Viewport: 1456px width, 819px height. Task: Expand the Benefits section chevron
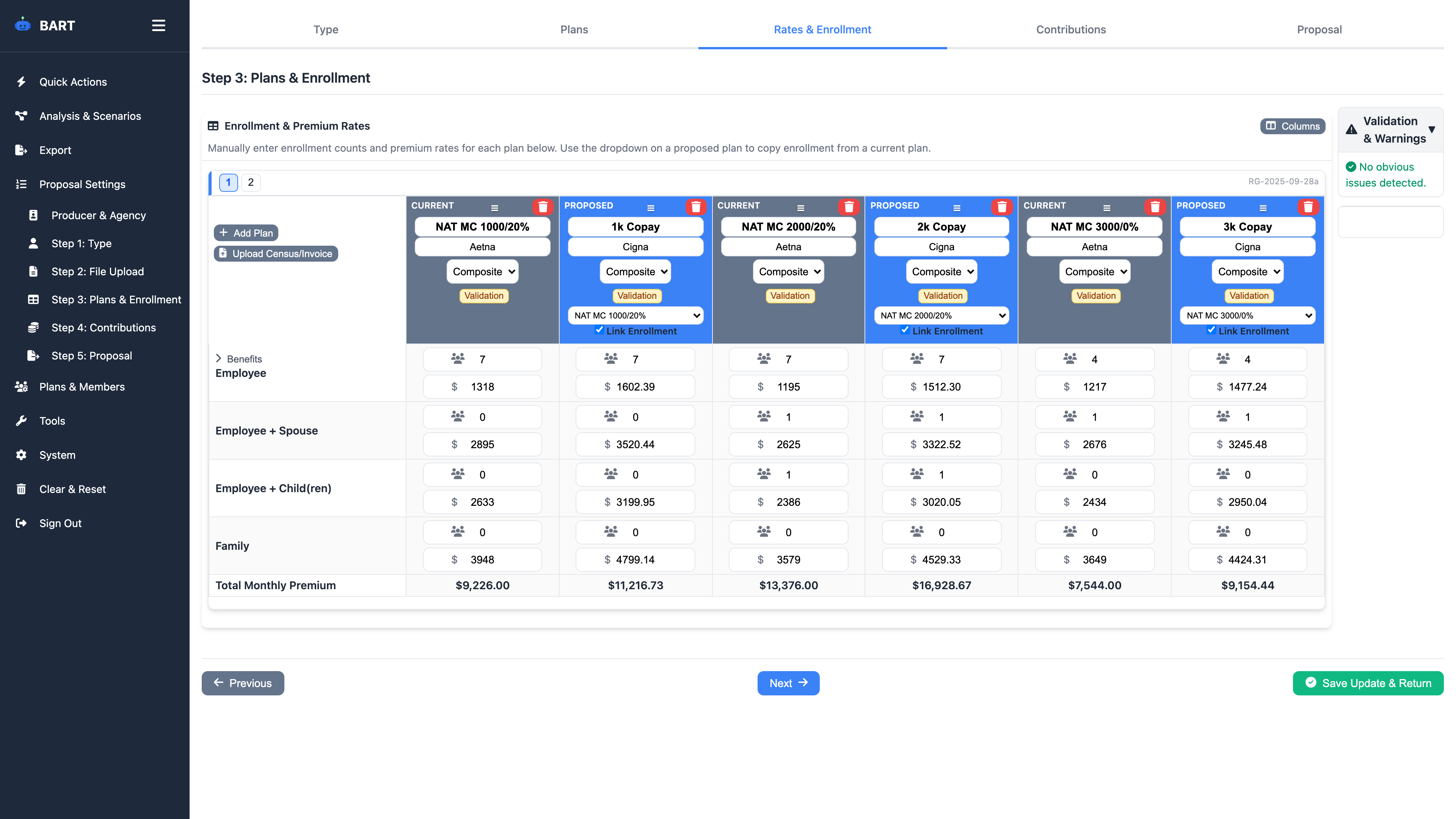[219, 358]
